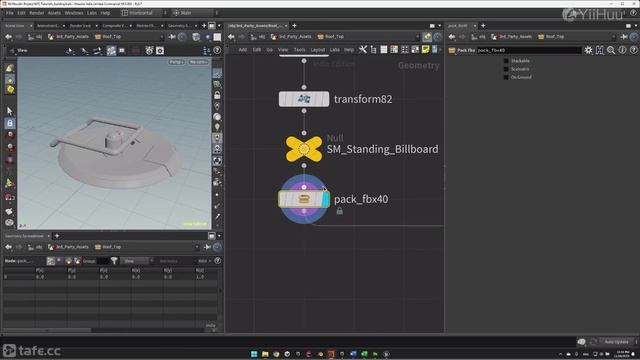Open geometry spreadsheet pane options arrow
640x360 pixels.
tap(219, 236)
